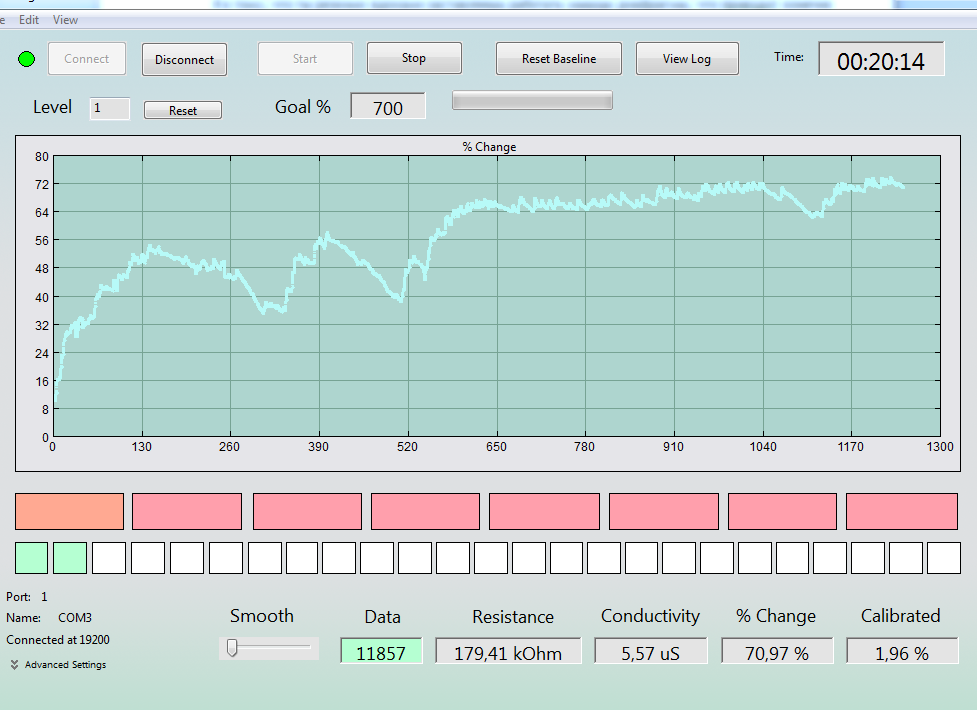Viewport: 977px width, 710px height.
Task: Click the Disconnect button
Action: [184, 59]
